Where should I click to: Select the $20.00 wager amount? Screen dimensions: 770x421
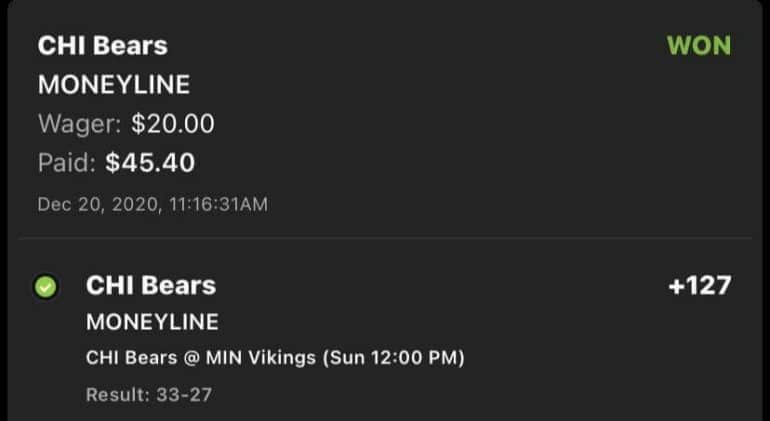(x=173, y=125)
